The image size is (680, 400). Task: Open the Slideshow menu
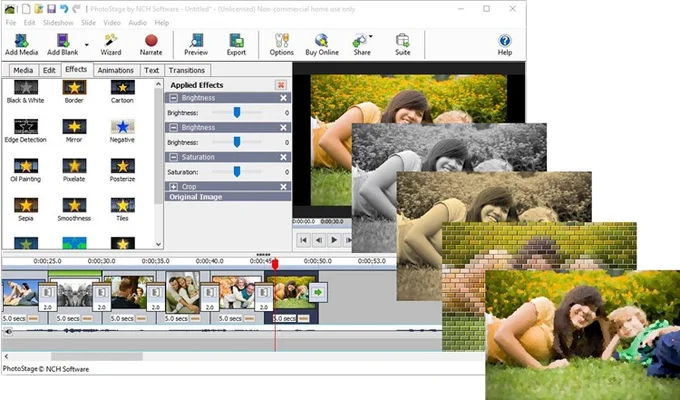point(58,23)
